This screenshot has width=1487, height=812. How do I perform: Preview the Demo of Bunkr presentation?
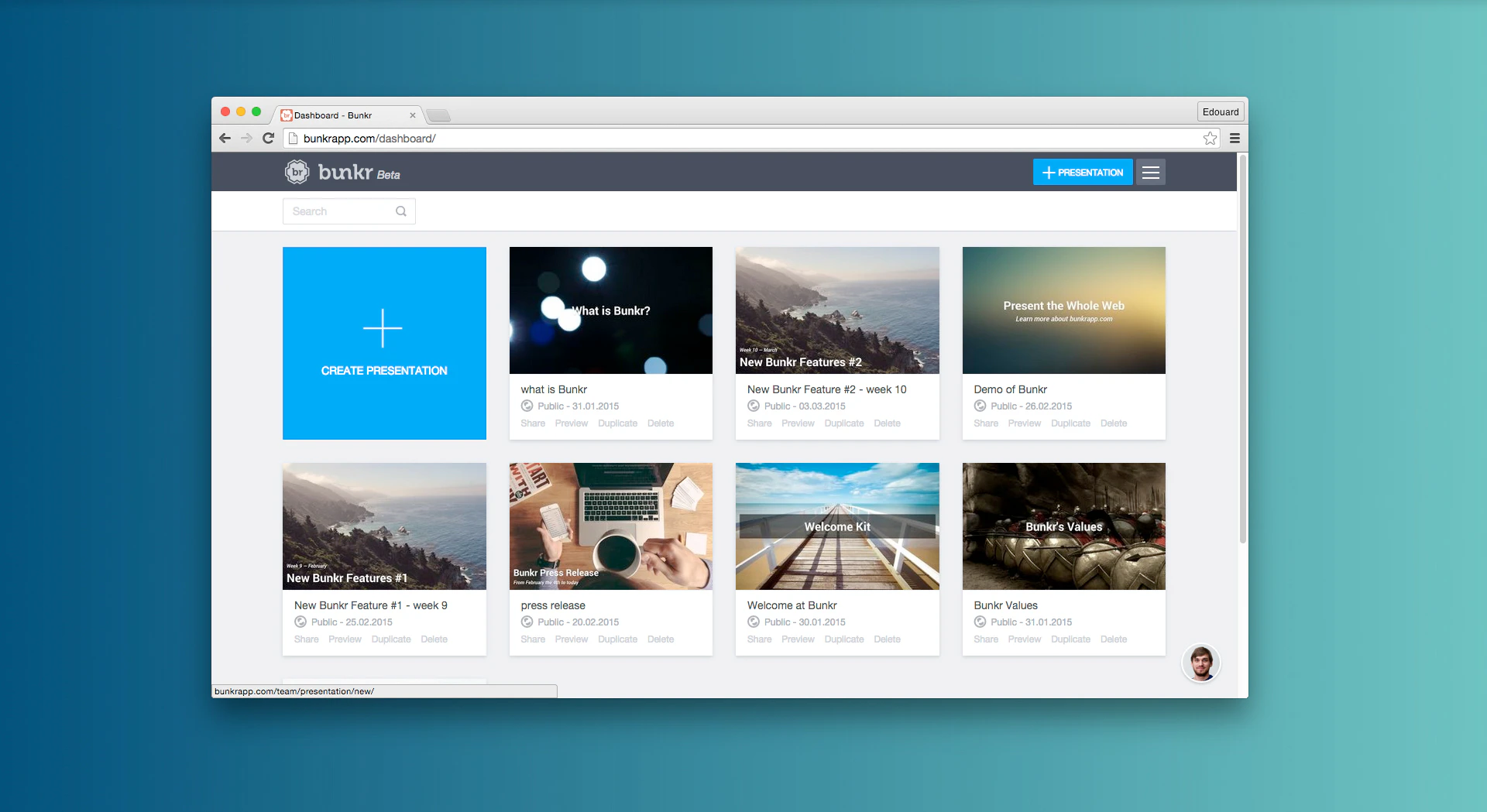[x=1025, y=423]
